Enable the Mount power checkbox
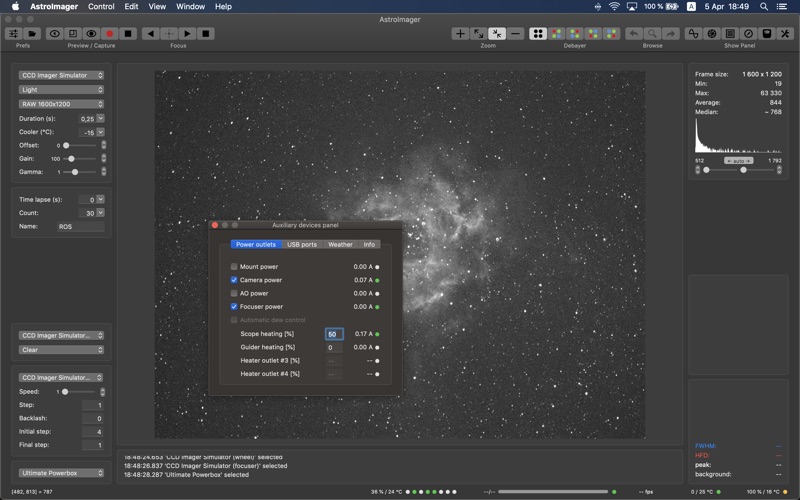 coord(234,266)
